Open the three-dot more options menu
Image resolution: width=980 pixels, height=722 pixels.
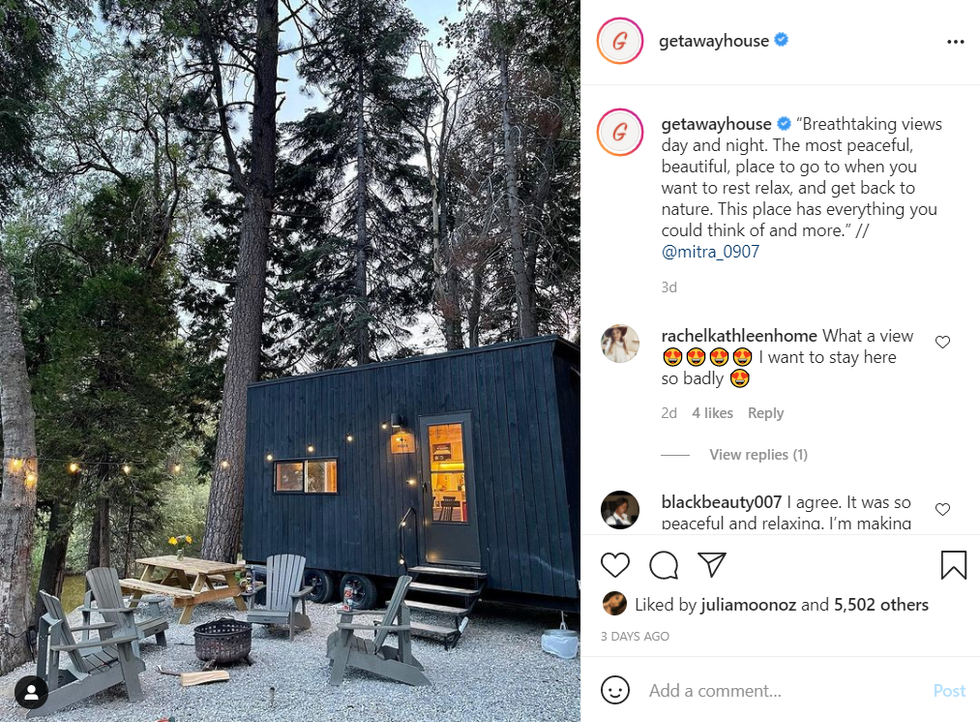tap(955, 42)
